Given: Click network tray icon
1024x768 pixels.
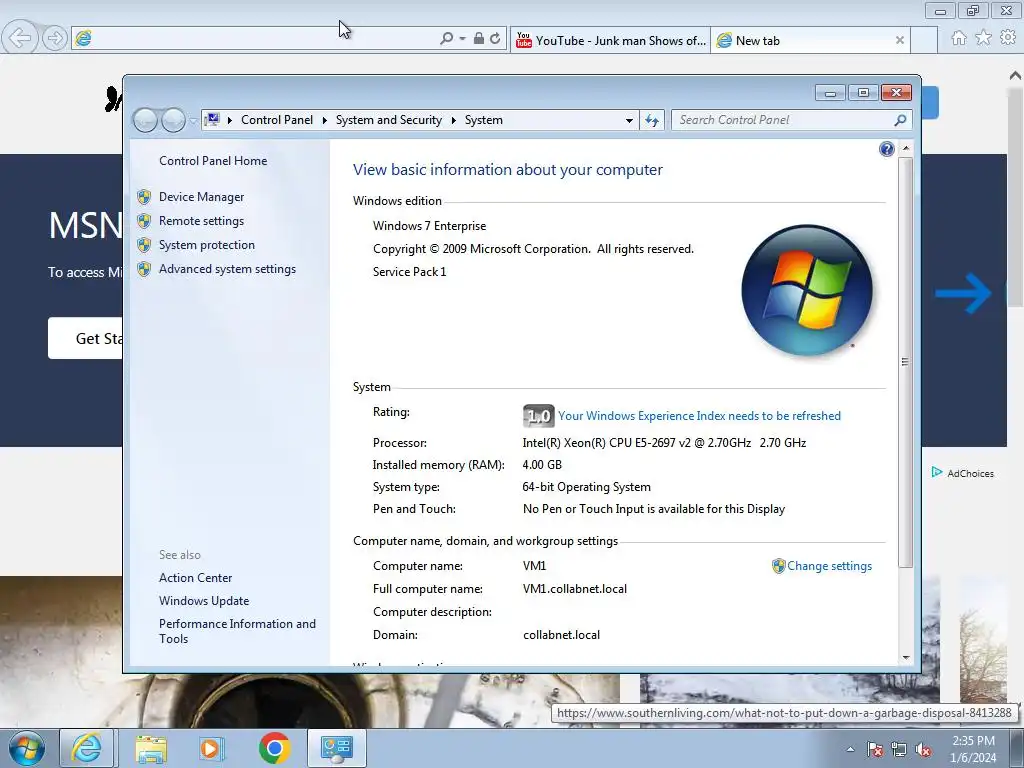Looking at the screenshot, I should click(899, 749).
